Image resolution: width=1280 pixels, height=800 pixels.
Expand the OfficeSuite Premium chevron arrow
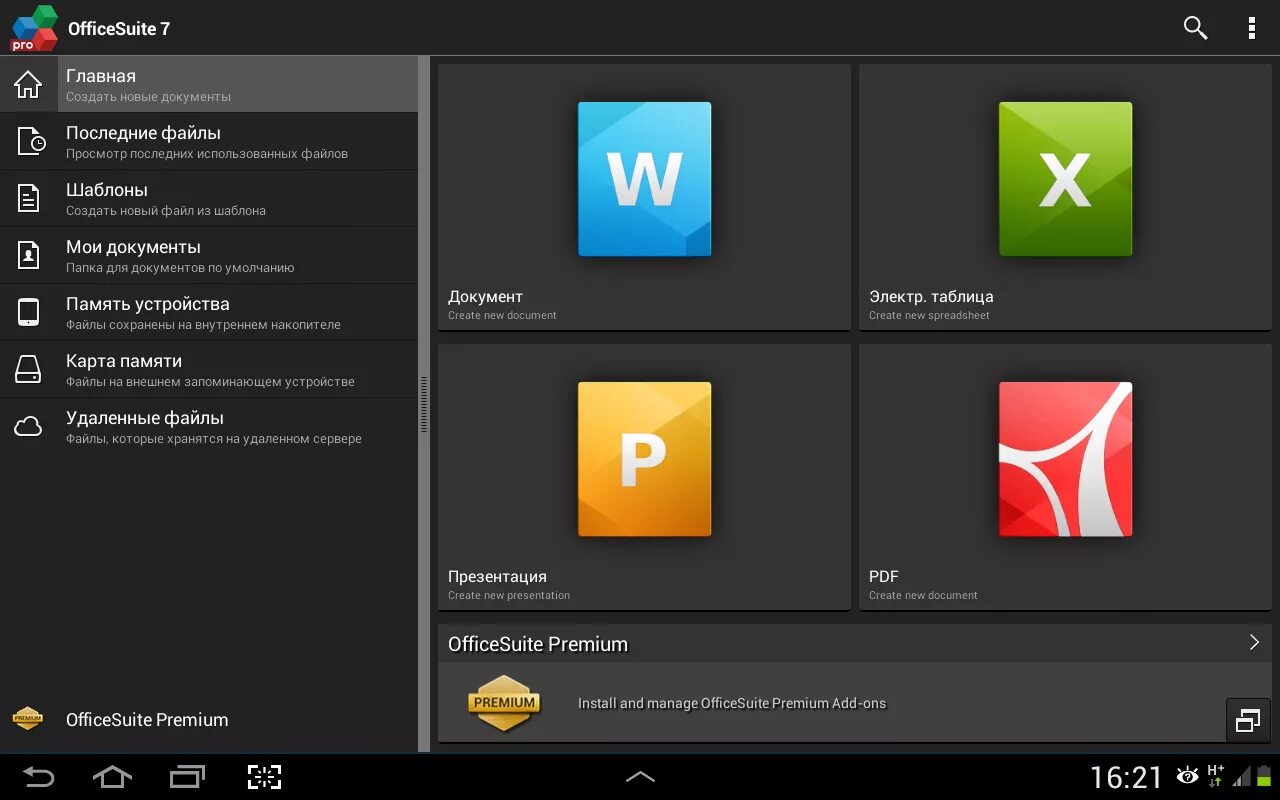pos(1254,642)
